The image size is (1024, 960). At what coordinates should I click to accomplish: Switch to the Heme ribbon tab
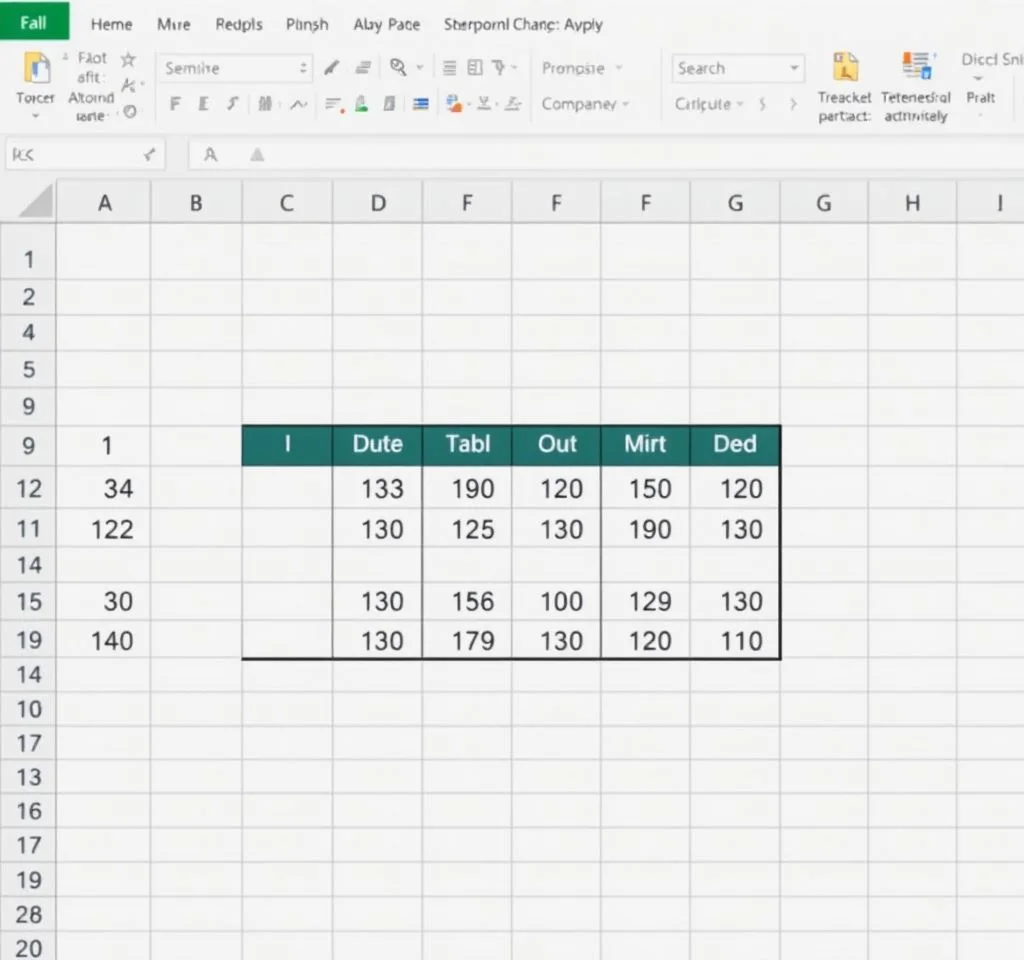[x=111, y=24]
